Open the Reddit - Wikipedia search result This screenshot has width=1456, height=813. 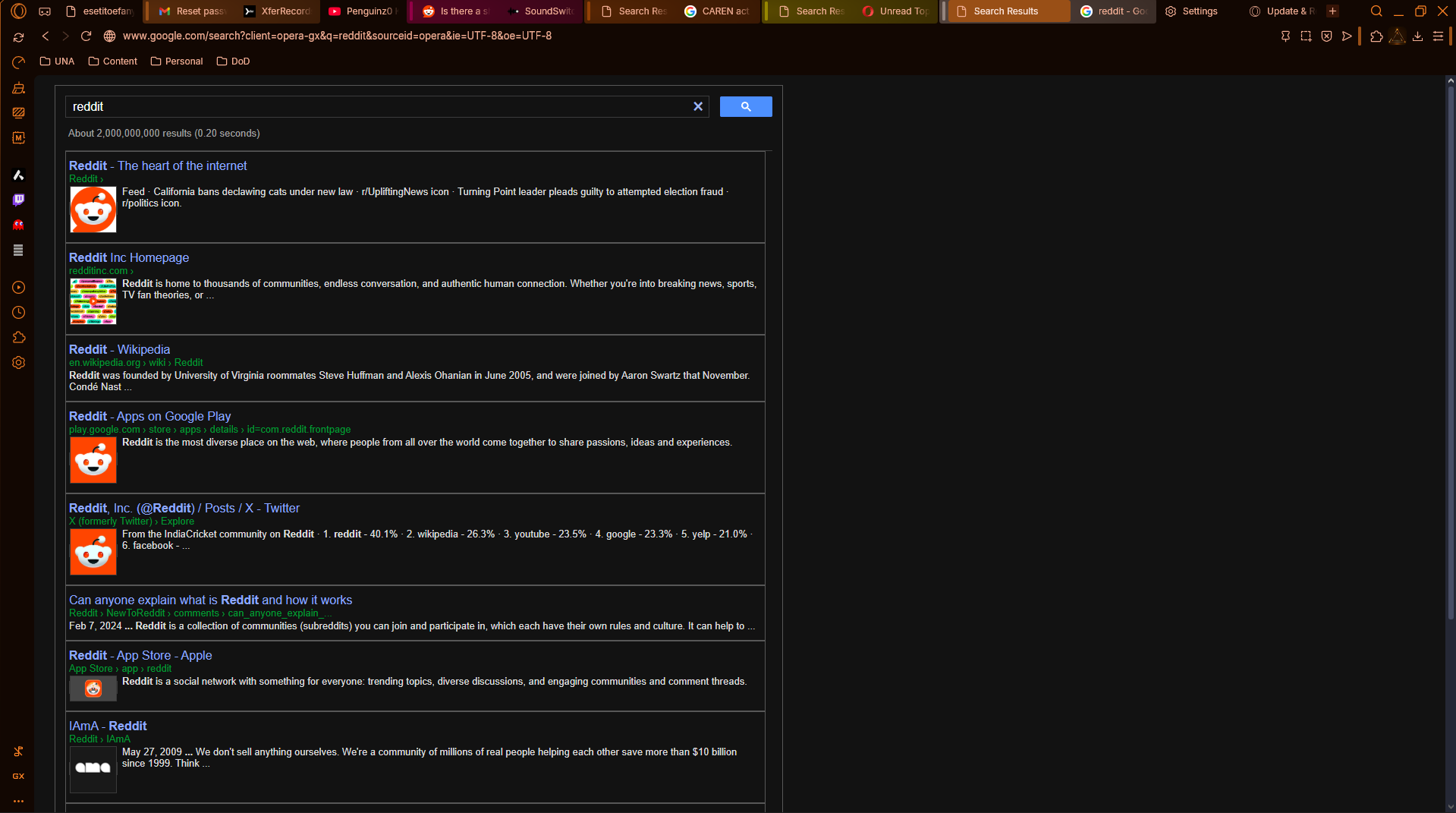[119, 349]
